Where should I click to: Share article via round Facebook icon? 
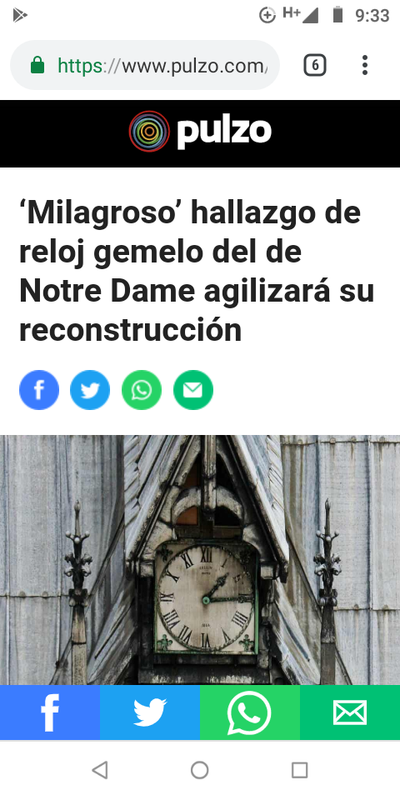[39, 390]
